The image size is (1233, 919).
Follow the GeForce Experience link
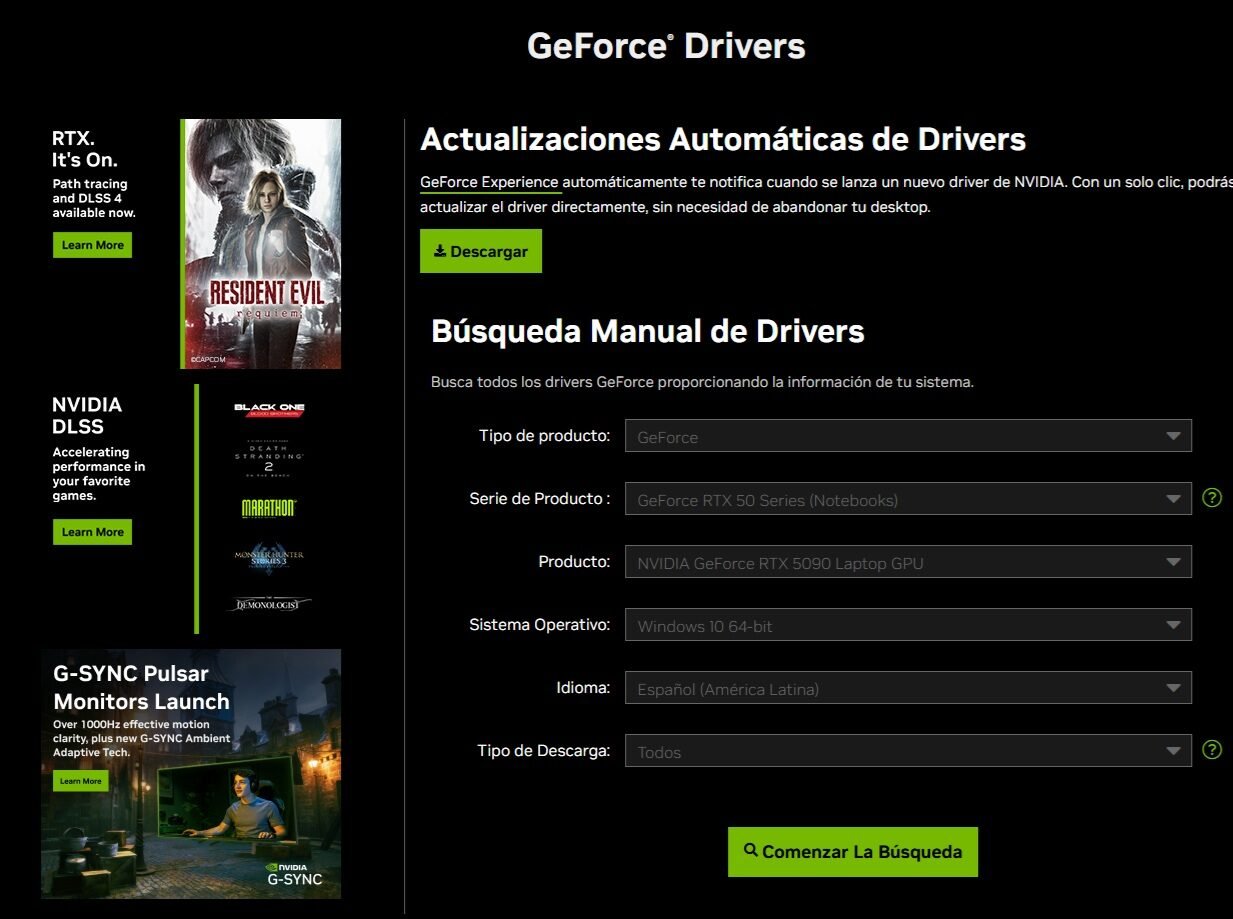coord(489,182)
